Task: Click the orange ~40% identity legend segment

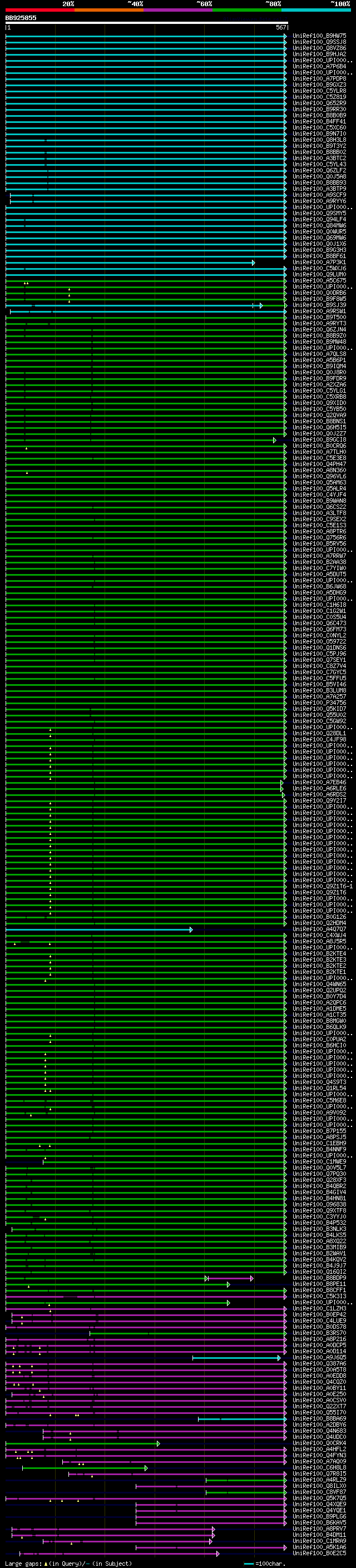Action: tap(109, 10)
